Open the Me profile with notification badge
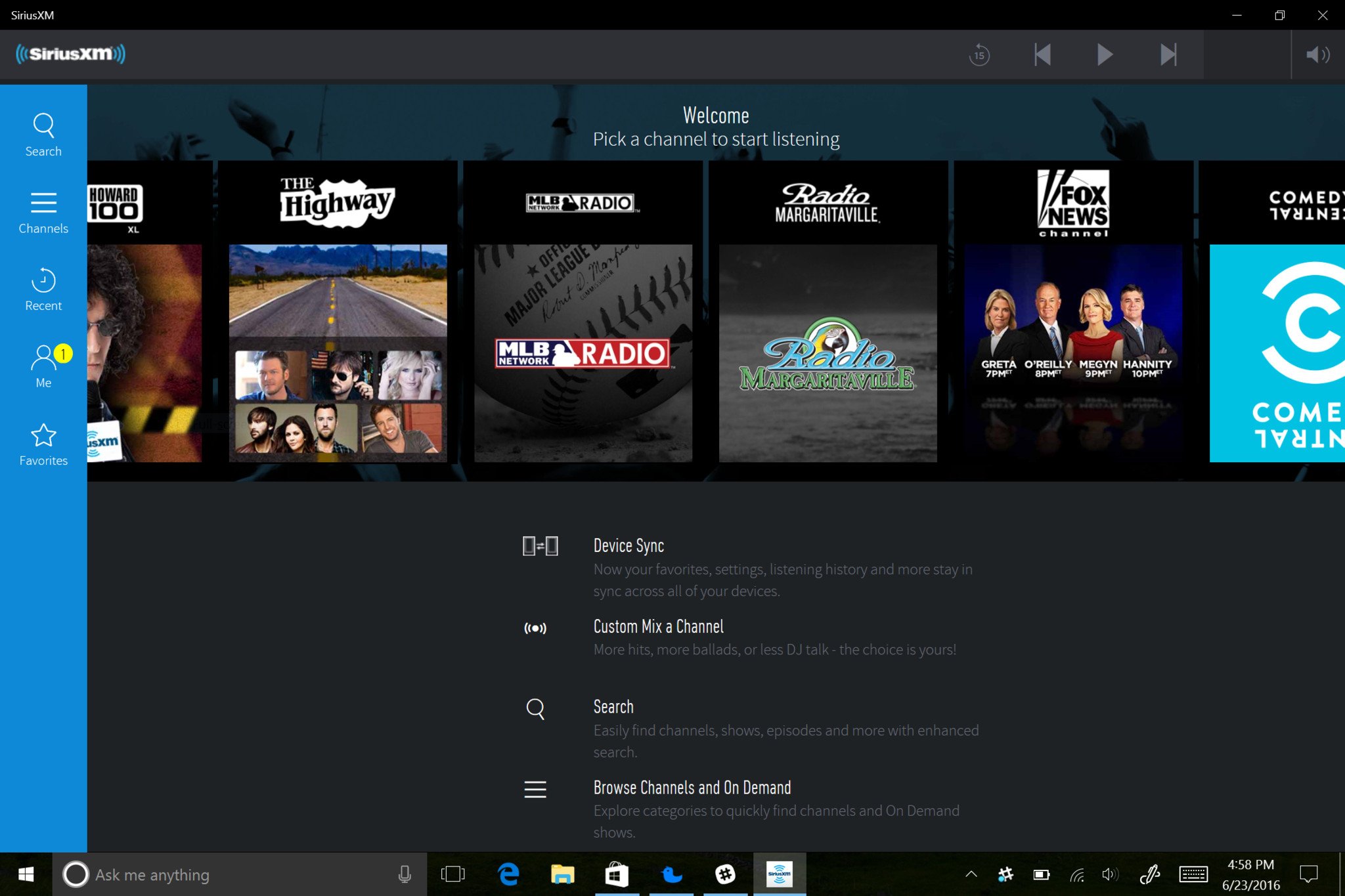Image resolution: width=1345 pixels, height=896 pixels. tap(43, 366)
